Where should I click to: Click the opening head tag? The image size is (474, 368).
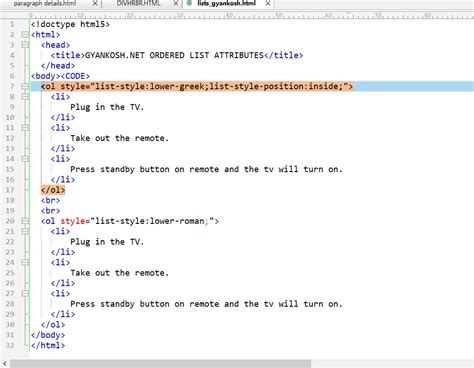click(x=55, y=45)
